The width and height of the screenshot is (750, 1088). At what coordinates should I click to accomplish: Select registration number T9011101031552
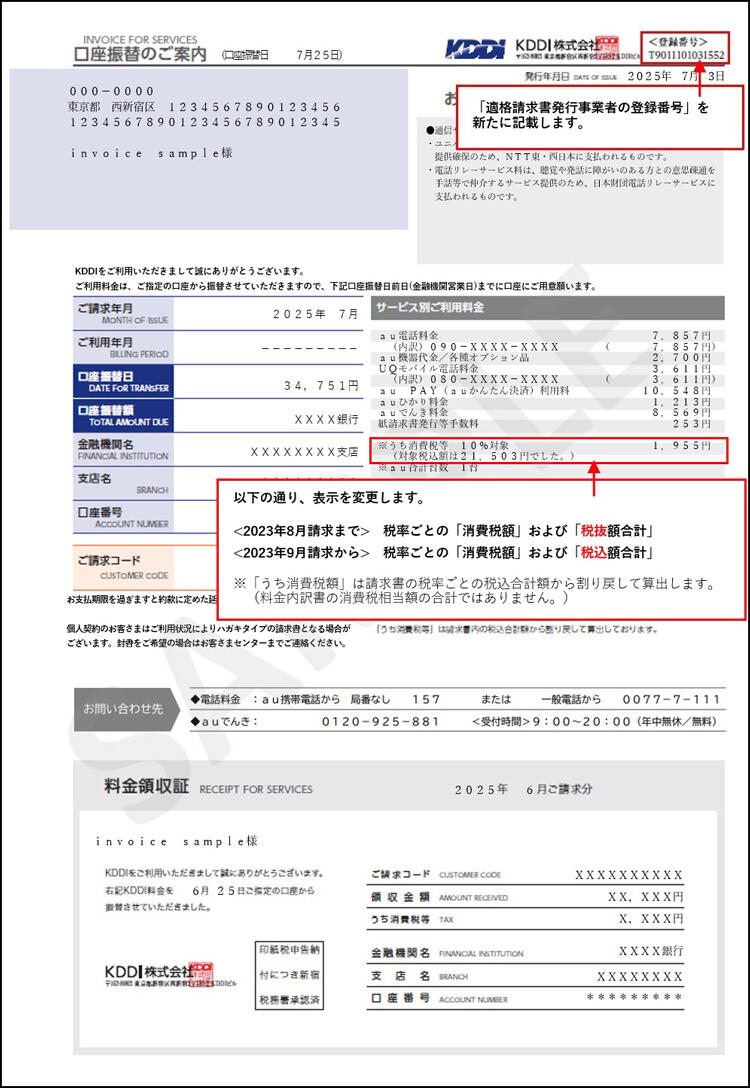click(685, 55)
